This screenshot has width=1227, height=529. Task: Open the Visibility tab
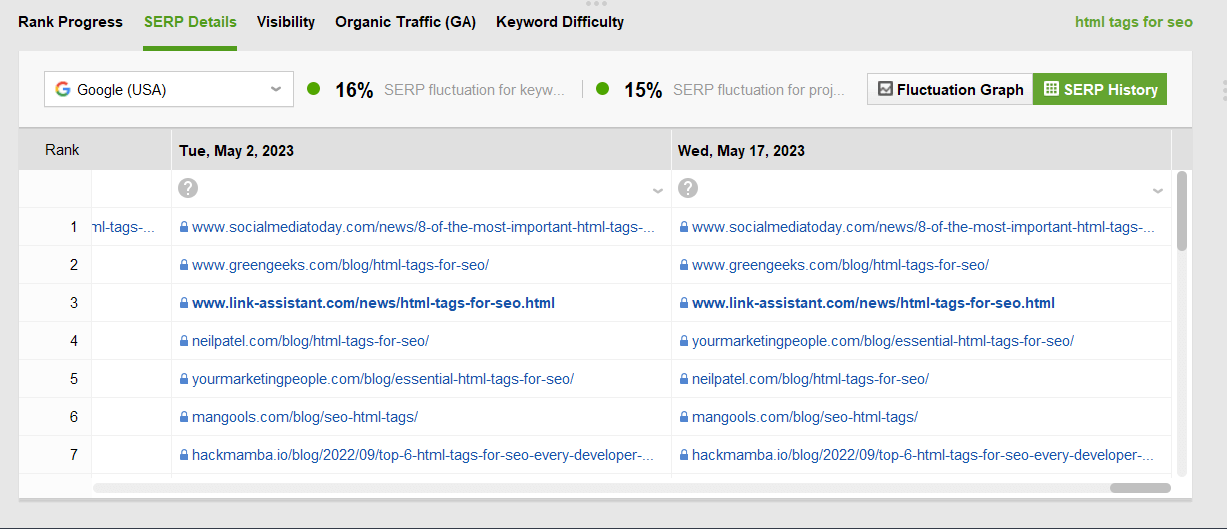coord(286,22)
